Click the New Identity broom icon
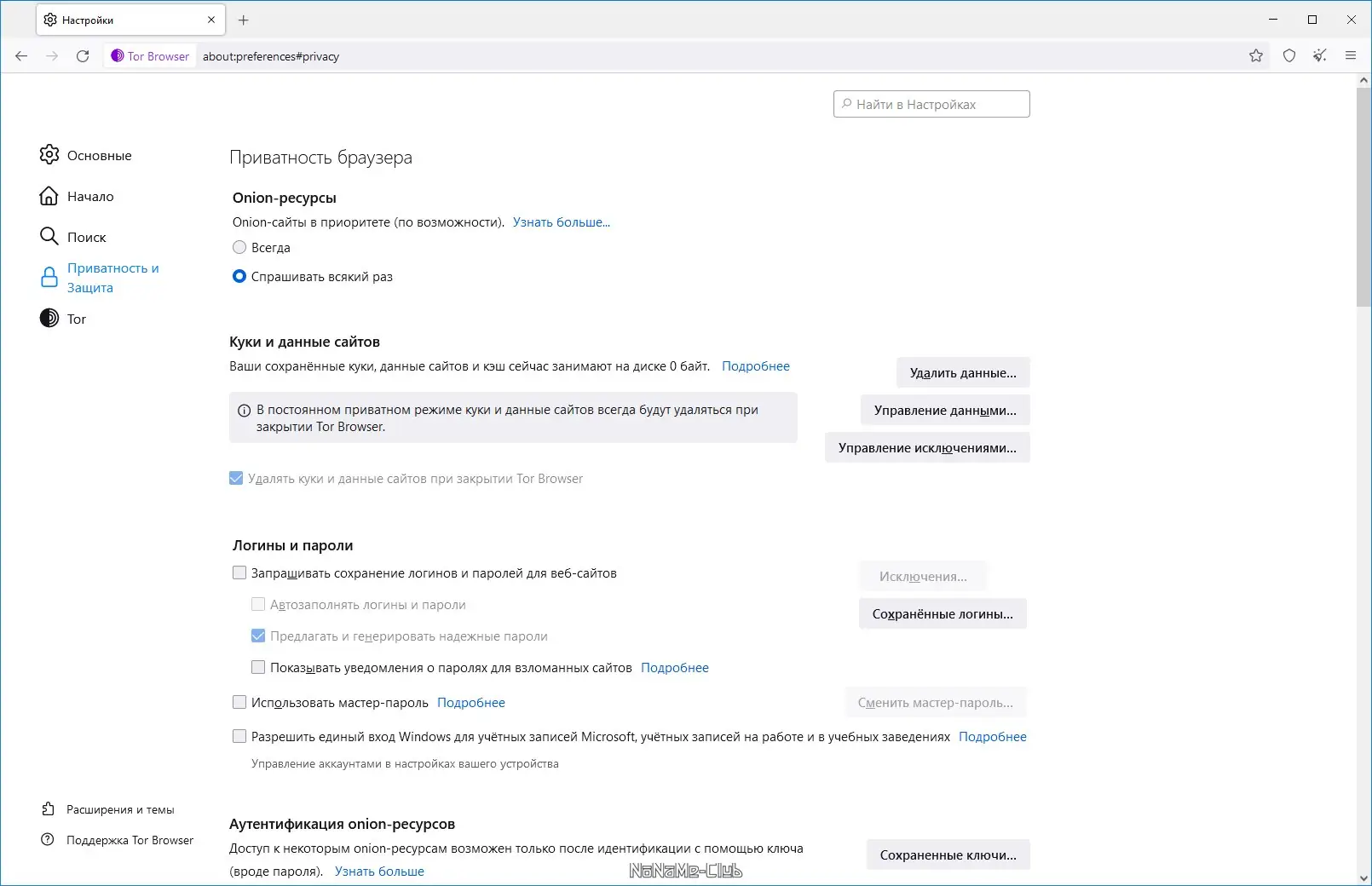The width and height of the screenshot is (1372, 886). 1320,56
